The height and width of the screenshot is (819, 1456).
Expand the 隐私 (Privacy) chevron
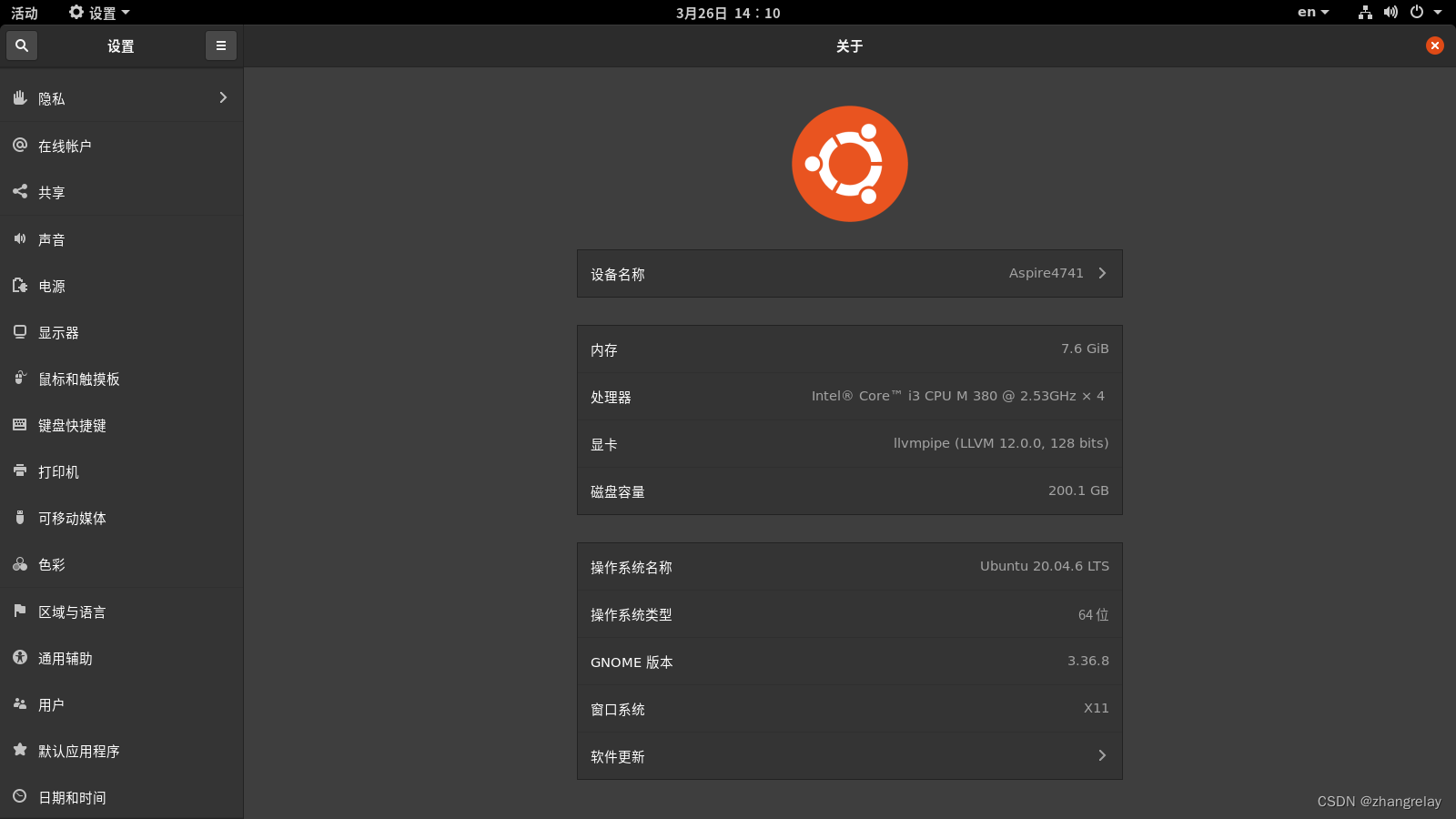point(223,97)
